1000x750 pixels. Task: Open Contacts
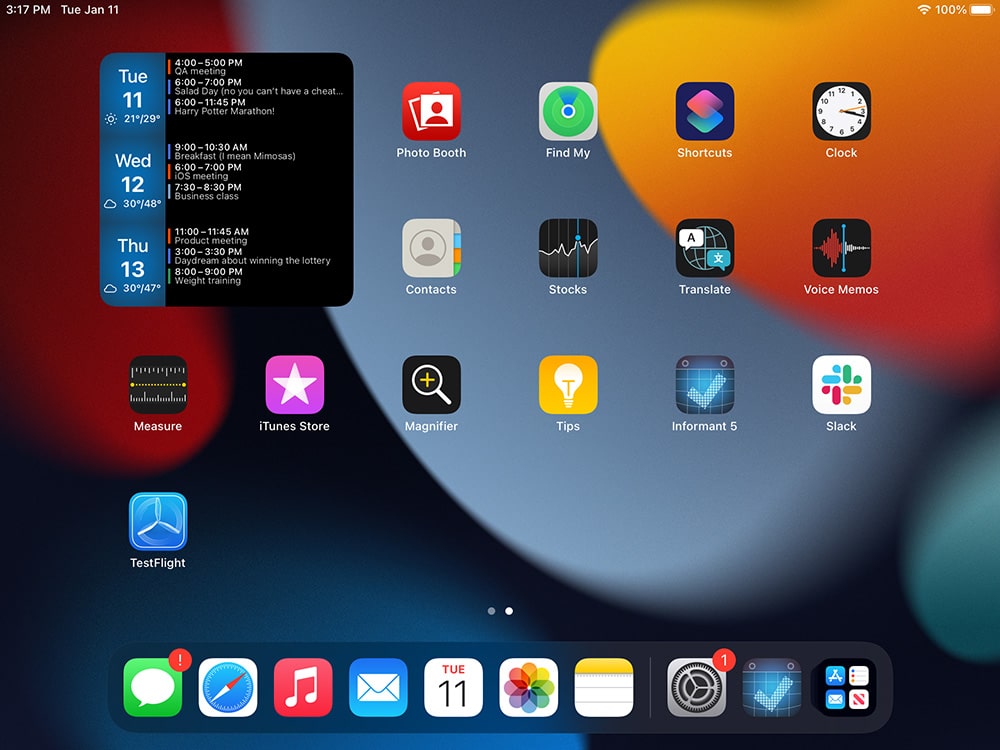point(431,248)
